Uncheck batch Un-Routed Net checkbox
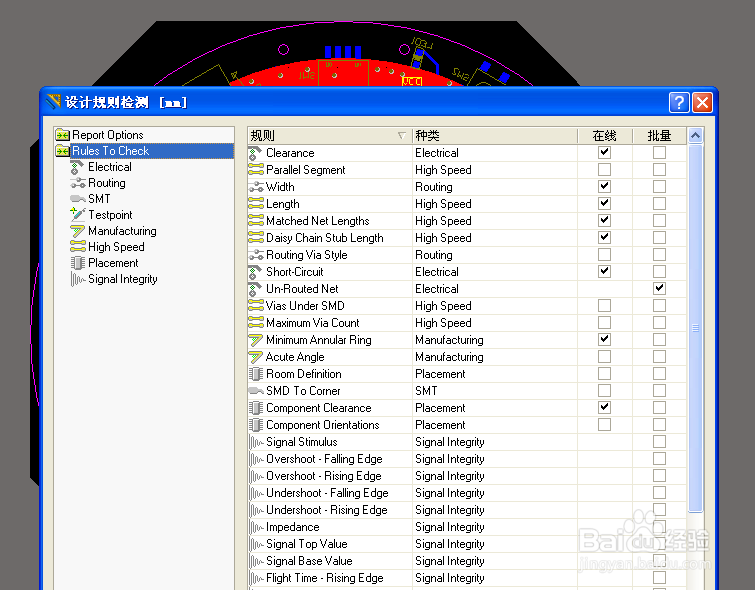This screenshot has width=755, height=590. [659, 288]
